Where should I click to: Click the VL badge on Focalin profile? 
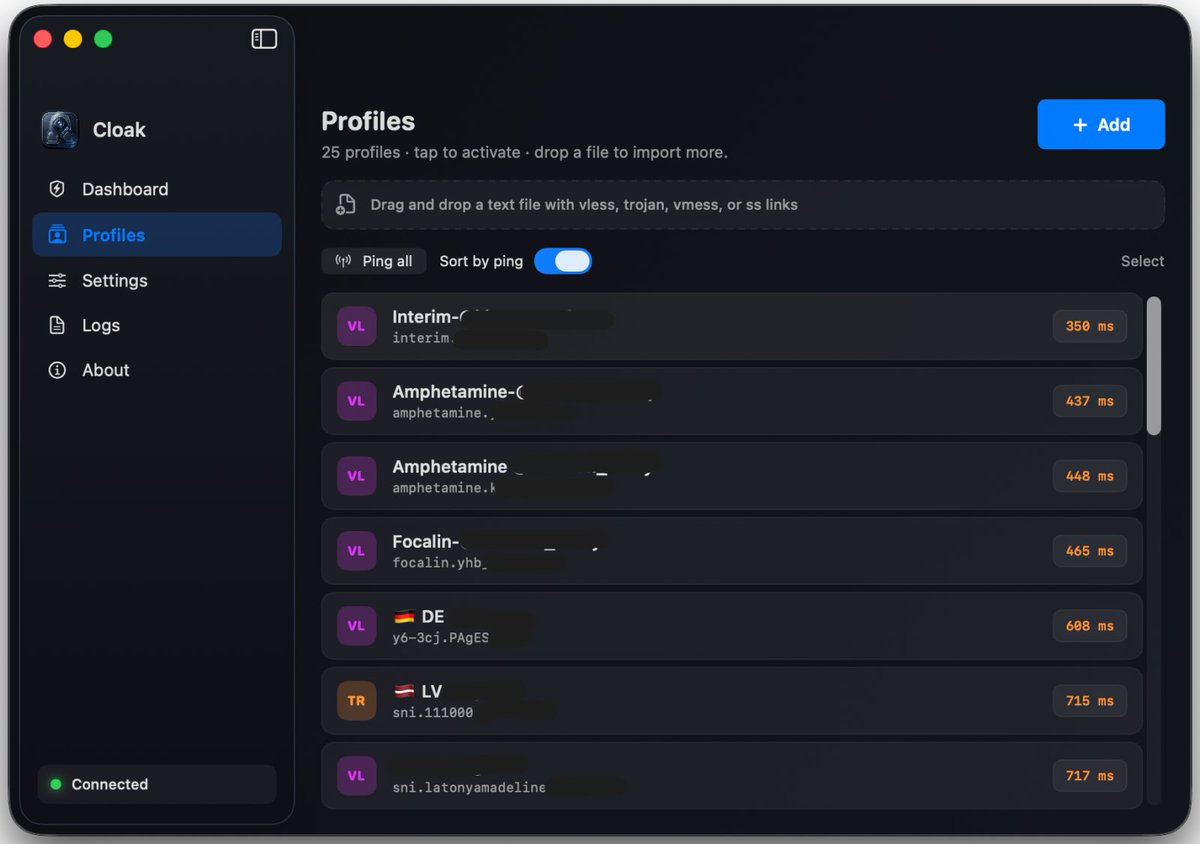(356, 551)
